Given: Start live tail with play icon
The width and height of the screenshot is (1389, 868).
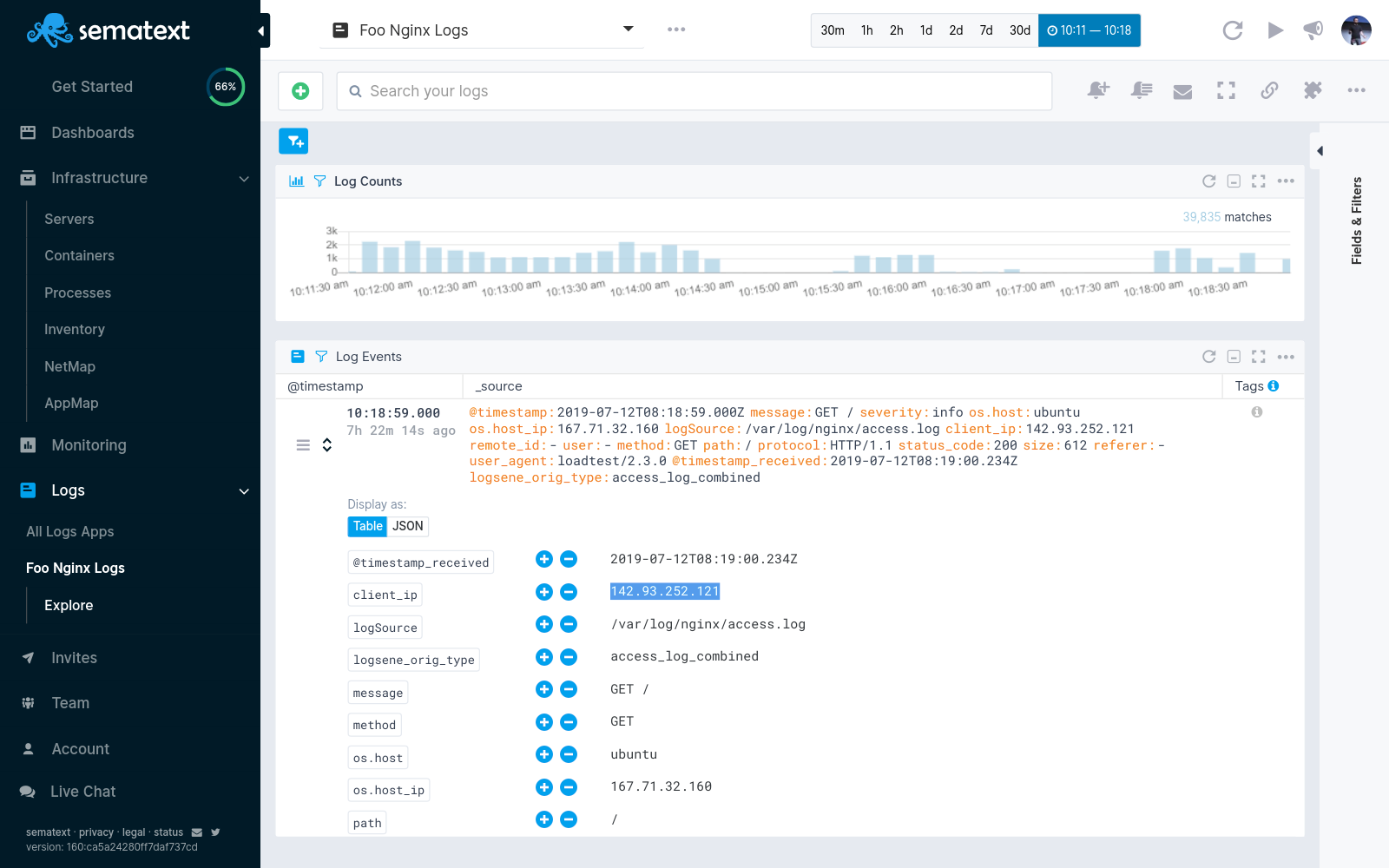Looking at the screenshot, I should 1275,30.
